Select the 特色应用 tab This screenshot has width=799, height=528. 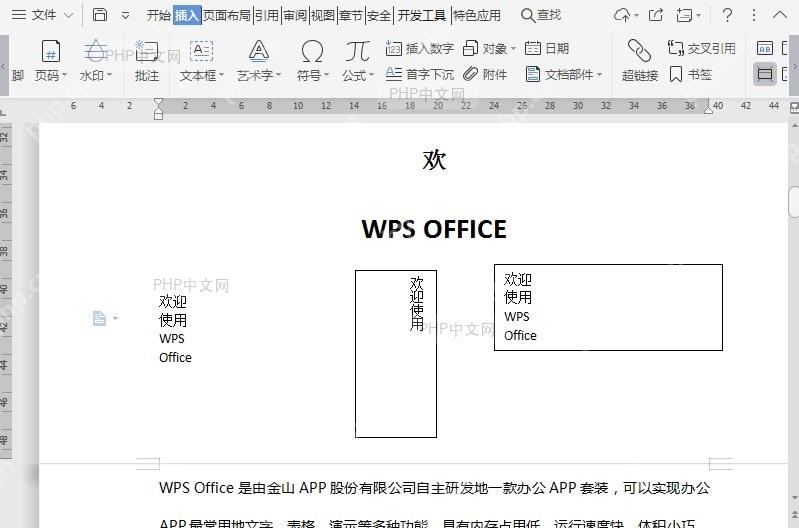pyautogui.click(x=477, y=15)
